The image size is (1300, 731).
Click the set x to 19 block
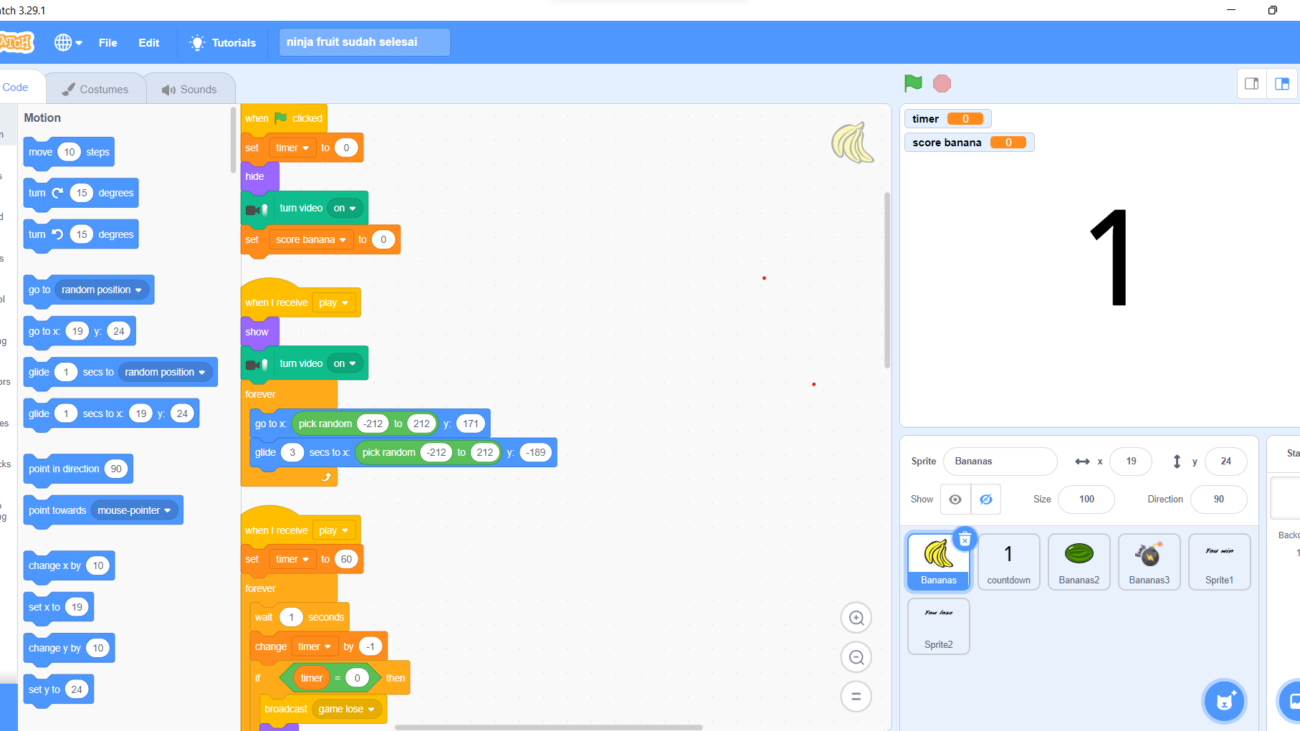[58, 607]
